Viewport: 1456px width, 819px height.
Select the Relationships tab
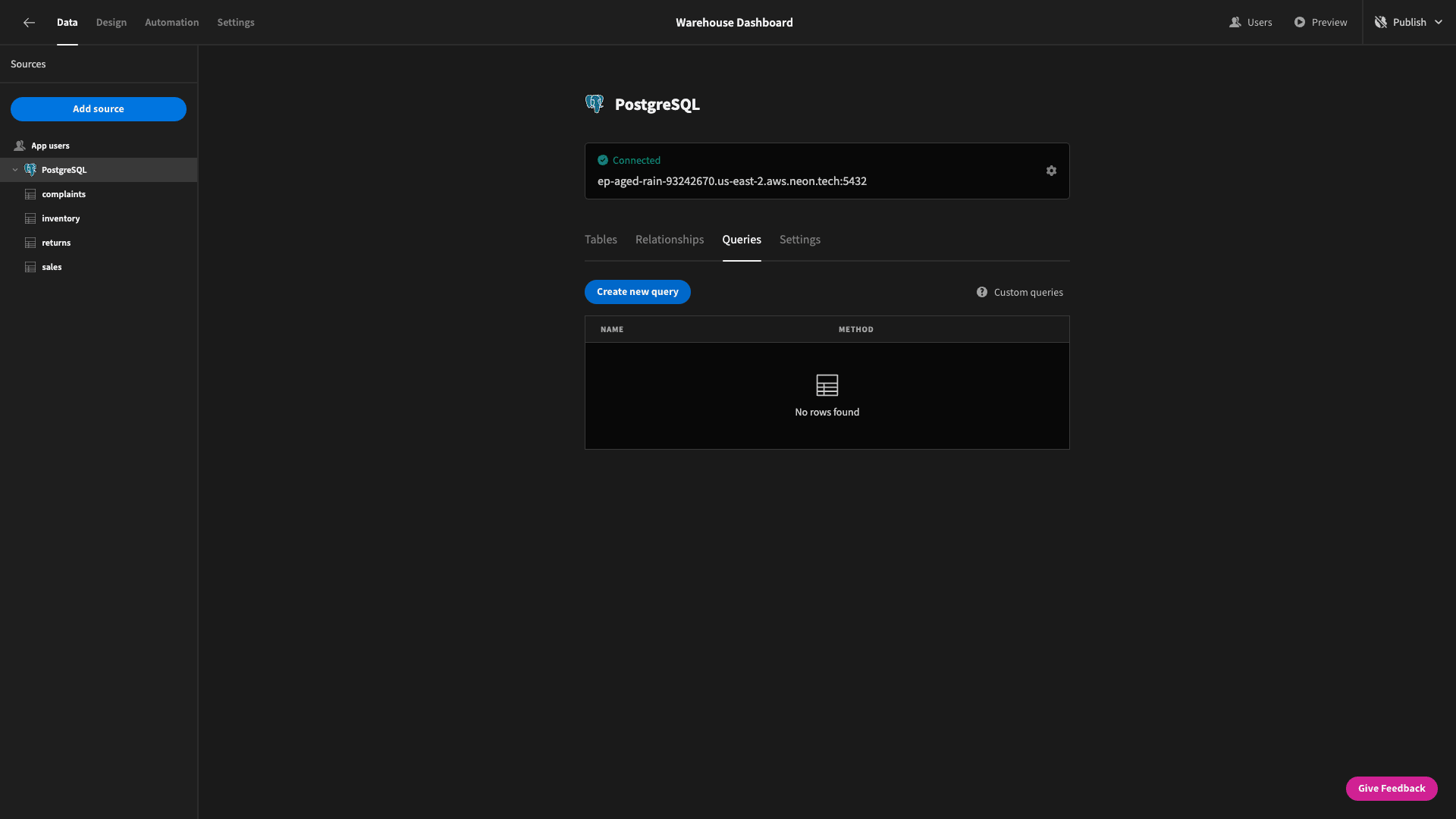pos(670,240)
